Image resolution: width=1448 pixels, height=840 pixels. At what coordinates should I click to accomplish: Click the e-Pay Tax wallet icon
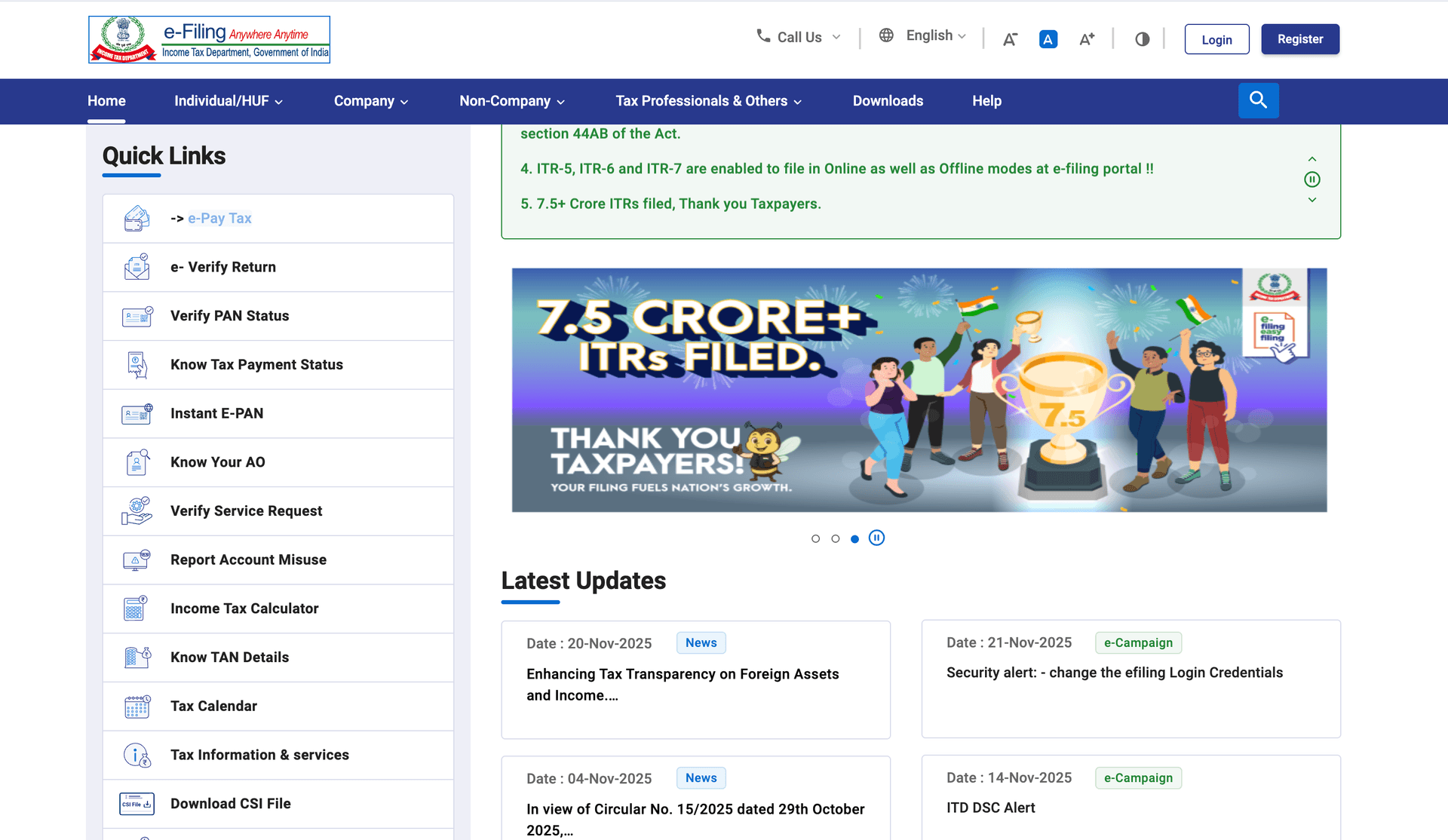coord(137,218)
